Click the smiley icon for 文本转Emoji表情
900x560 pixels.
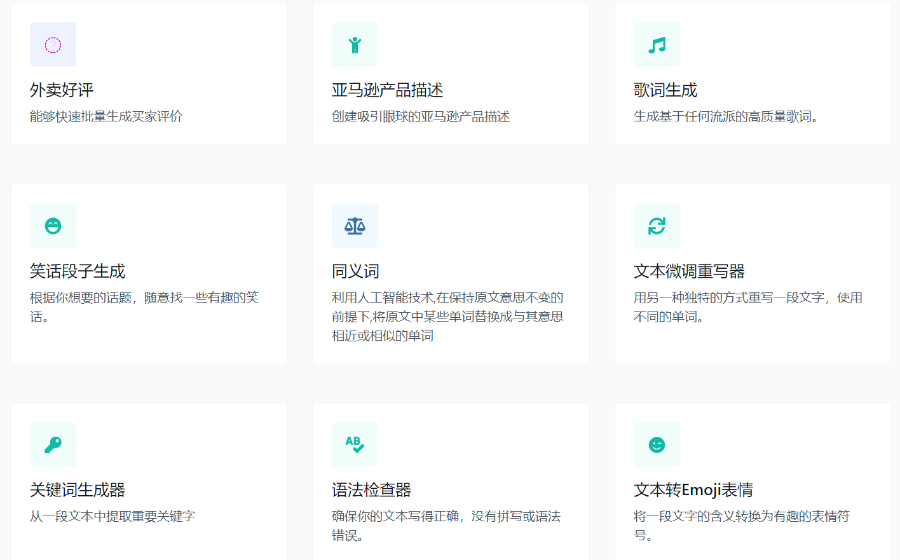(x=657, y=445)
